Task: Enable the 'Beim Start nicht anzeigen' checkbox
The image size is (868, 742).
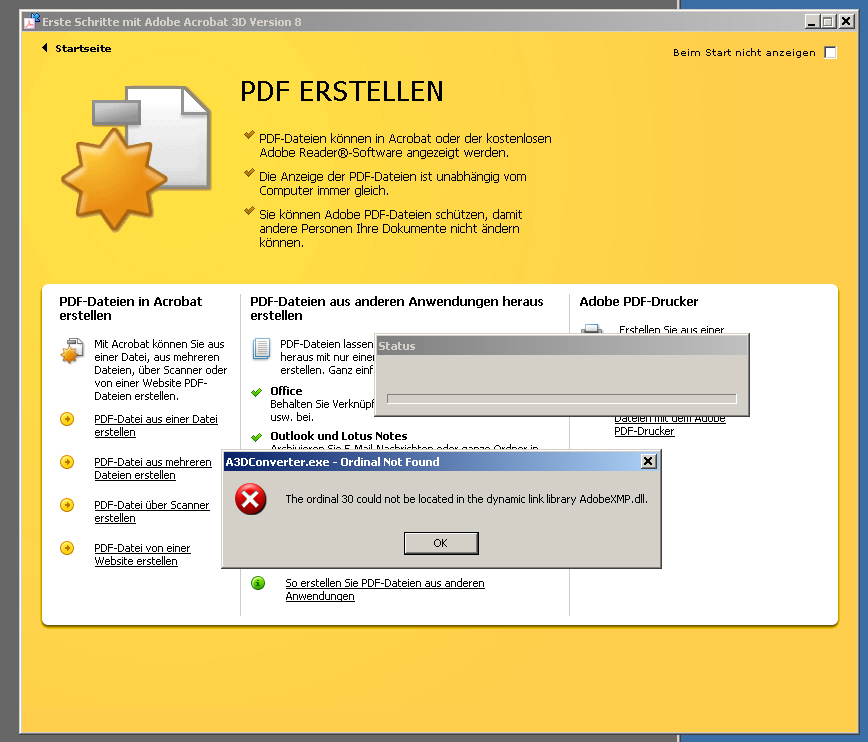Action: point(830,53)
